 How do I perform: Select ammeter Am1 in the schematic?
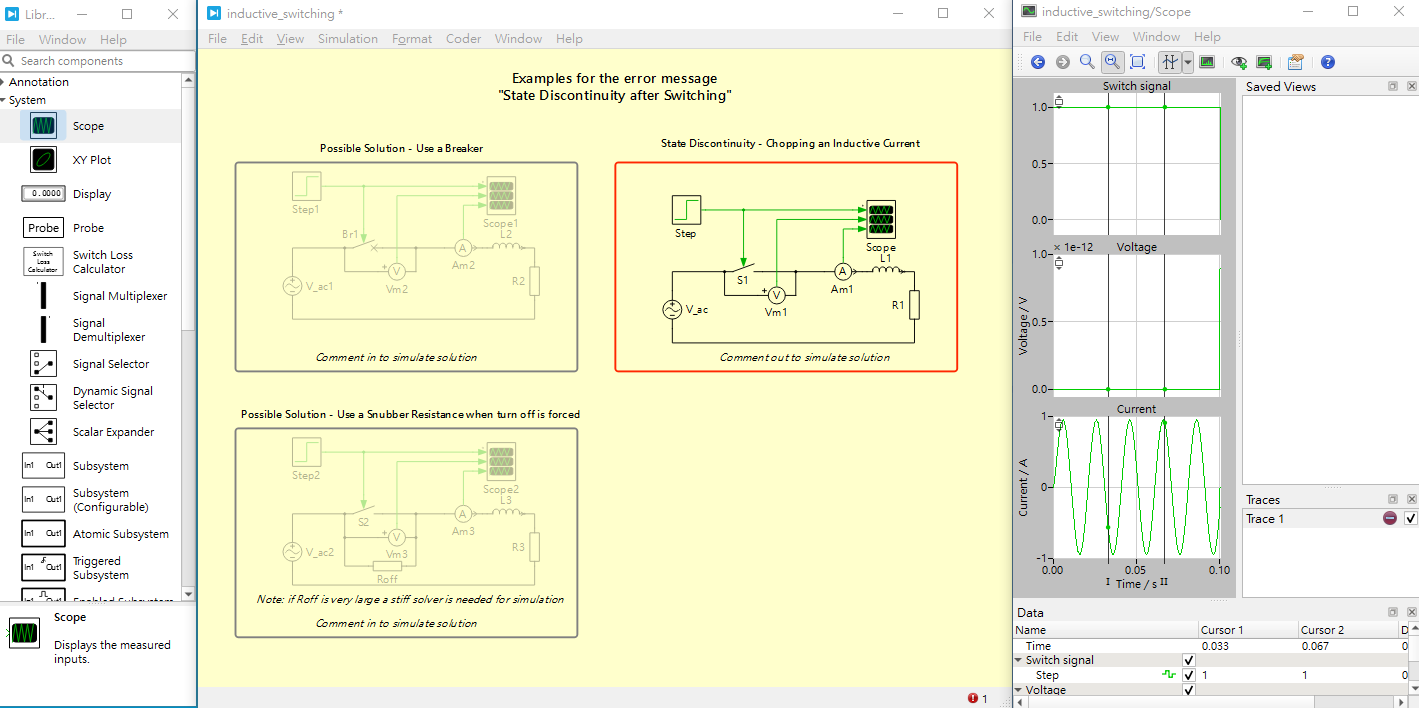(842, 271)
